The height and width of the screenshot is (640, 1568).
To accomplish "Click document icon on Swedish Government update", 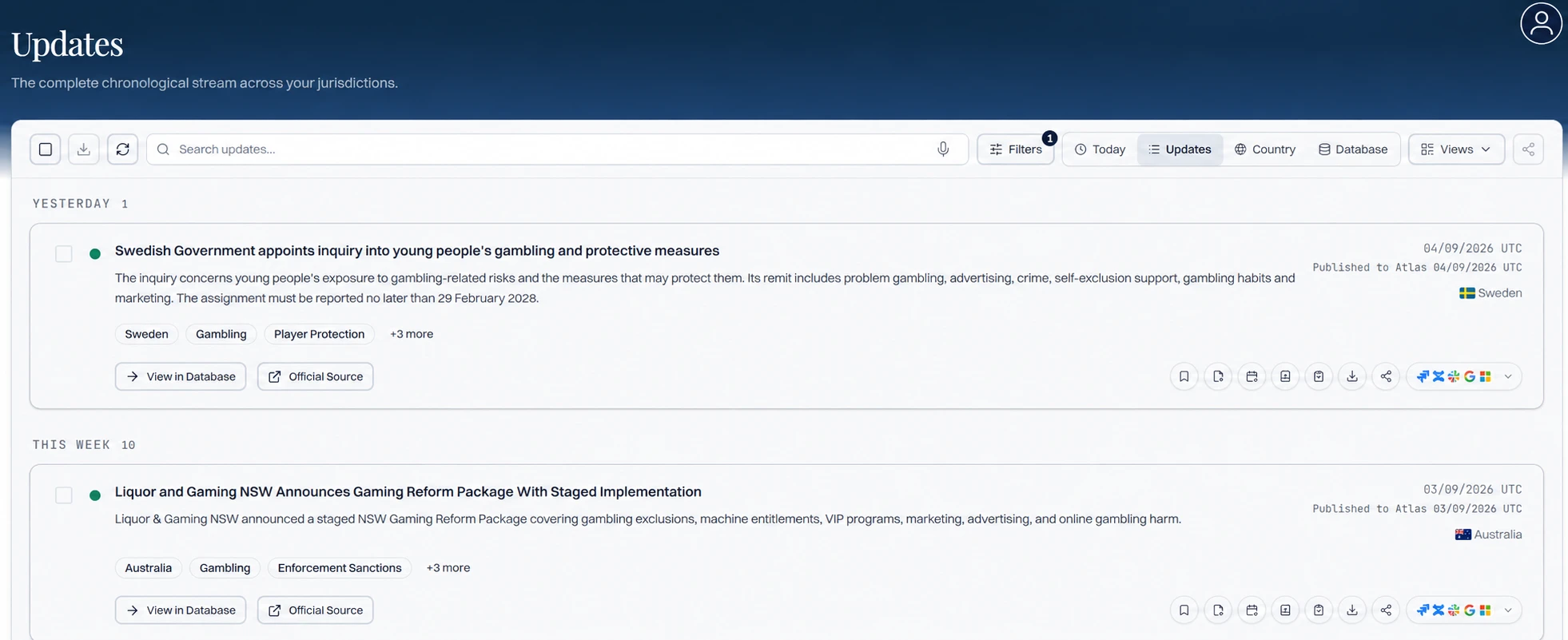I will pos(1218,376).
